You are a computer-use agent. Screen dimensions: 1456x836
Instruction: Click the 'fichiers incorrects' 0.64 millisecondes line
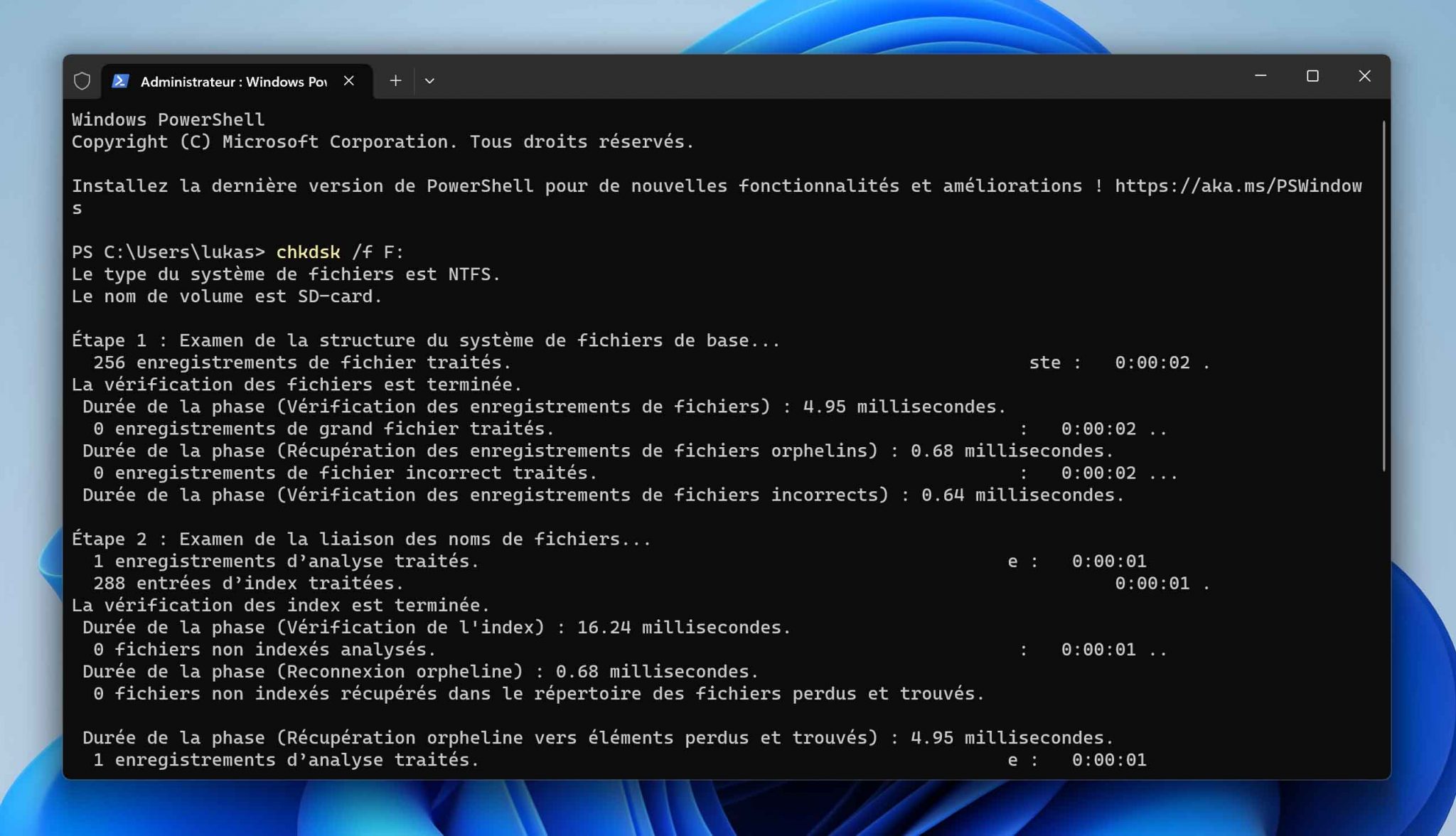click(603, 495)
